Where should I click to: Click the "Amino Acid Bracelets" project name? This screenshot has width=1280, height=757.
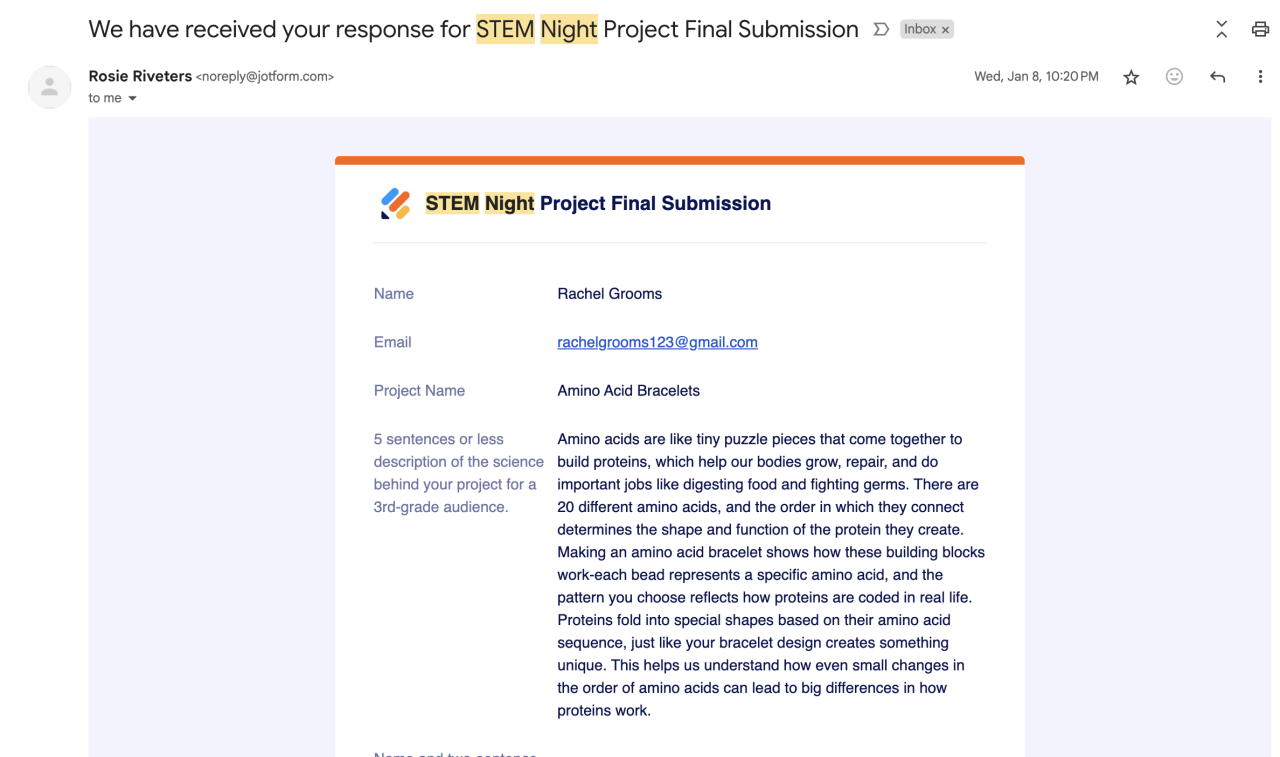click(x=628, y=391)
